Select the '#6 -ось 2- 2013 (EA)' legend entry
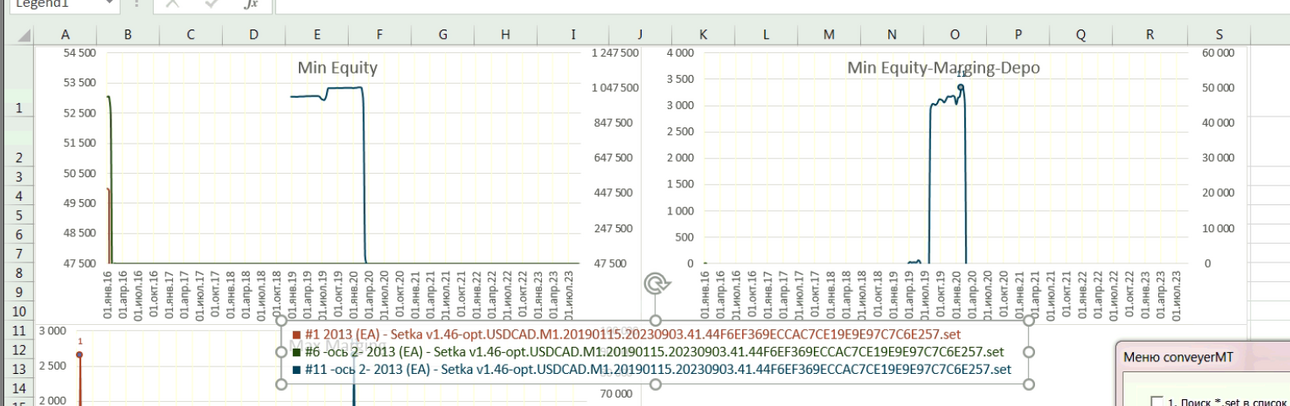The image size is (1290, 406). coord(647,352)
